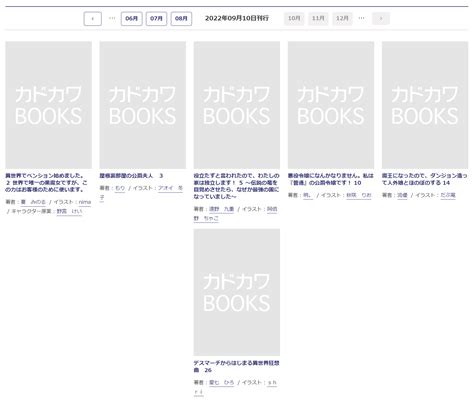Open cover of the volume 3 book by もり
Image resolution: width=474 pixels, height=401 pixels.
(x=143, y=105)
